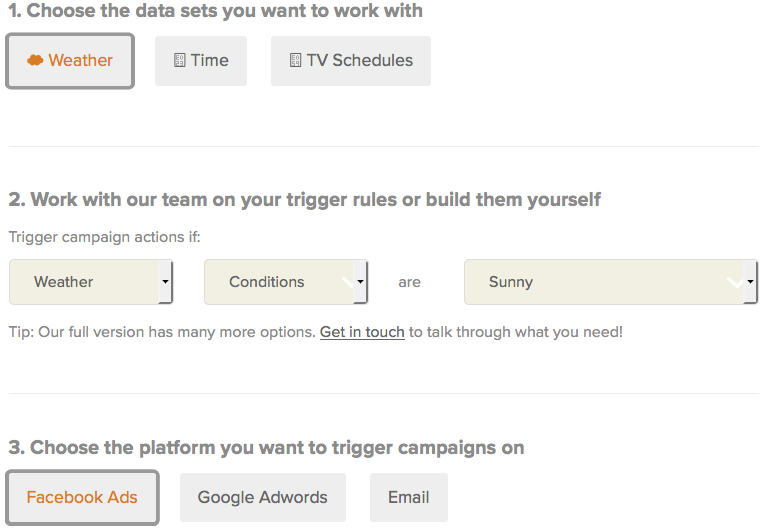Viewport: 762px width, 532px height.
Task: Enable the TV Schedules data set
Action: tap(351, 60)
